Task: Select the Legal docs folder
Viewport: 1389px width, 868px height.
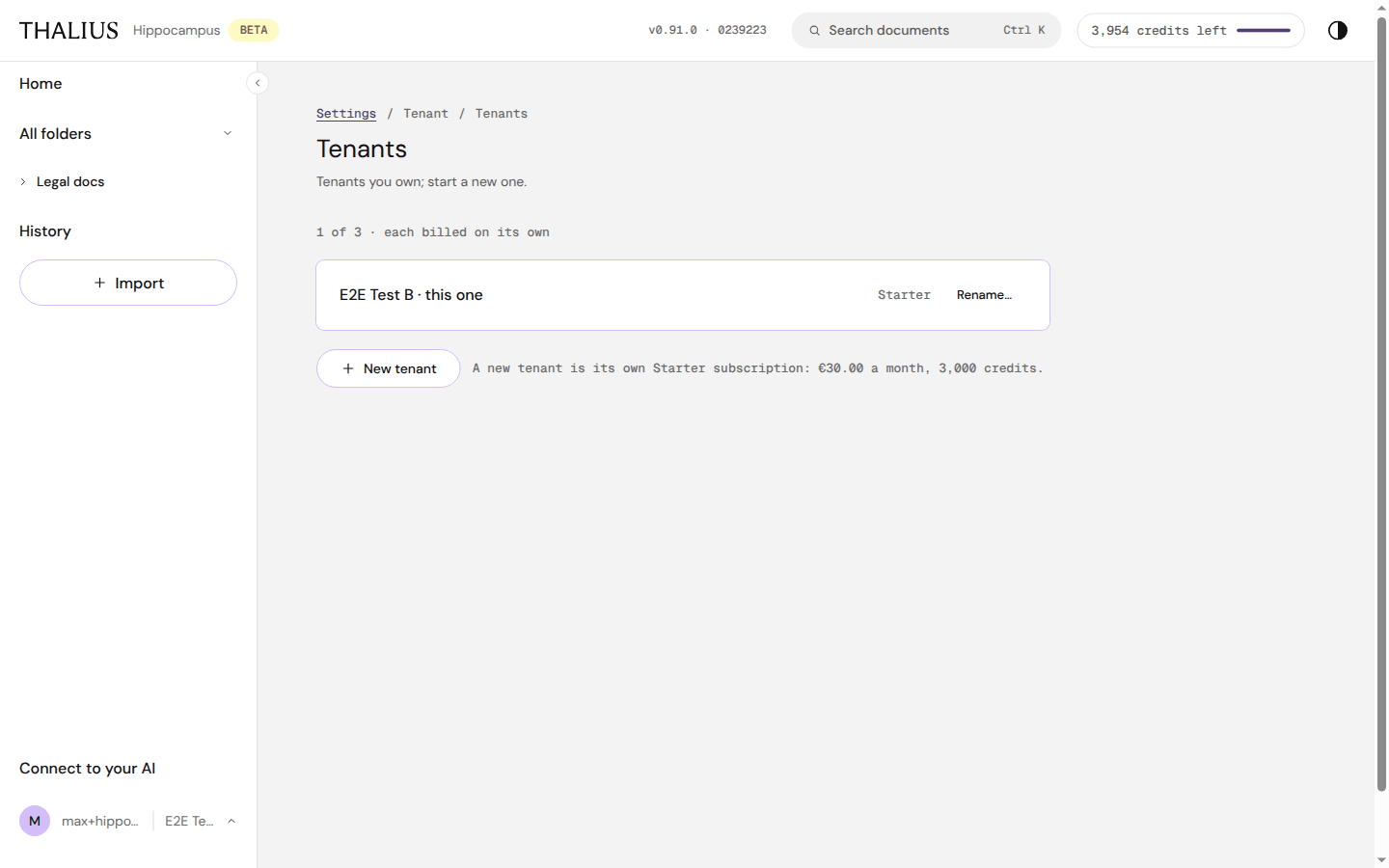Action: (70, 181)
